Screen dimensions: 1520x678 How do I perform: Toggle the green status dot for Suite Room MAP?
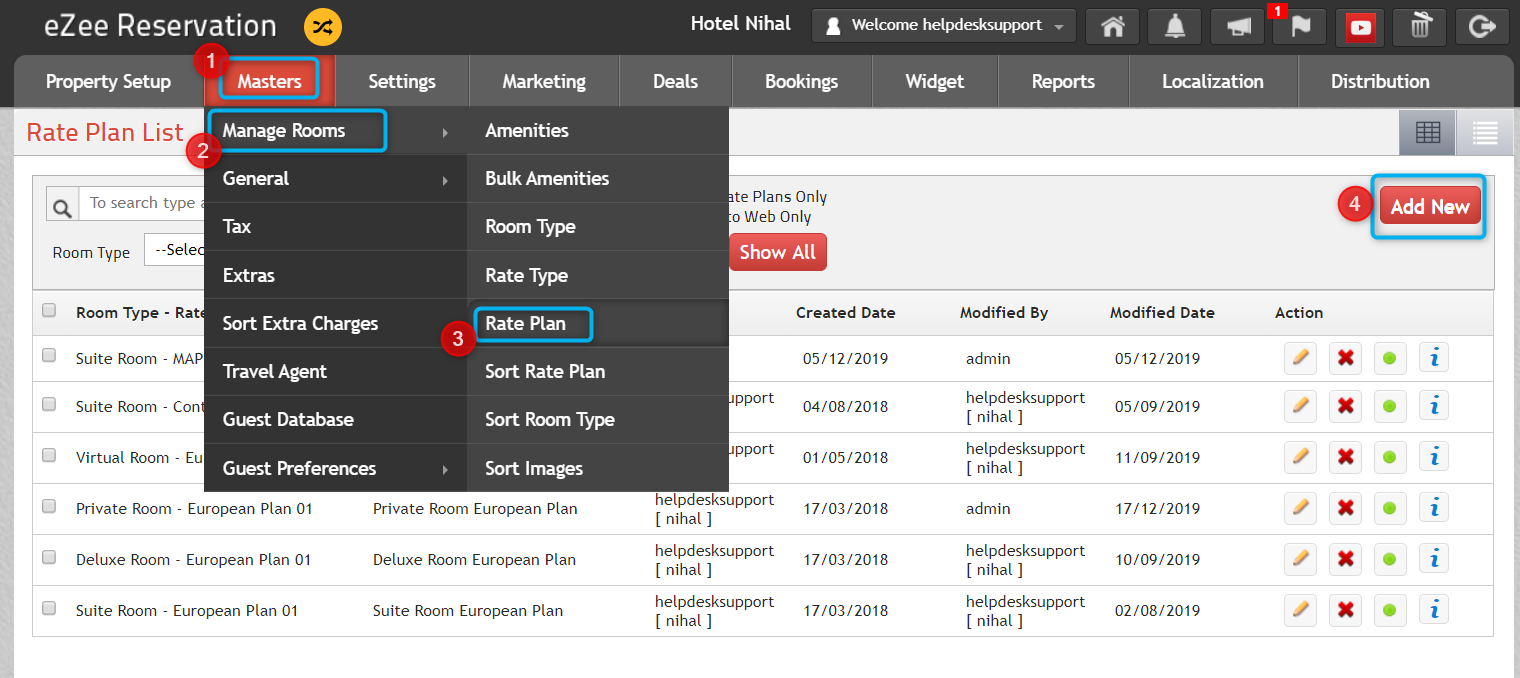tap(1390, 357)
